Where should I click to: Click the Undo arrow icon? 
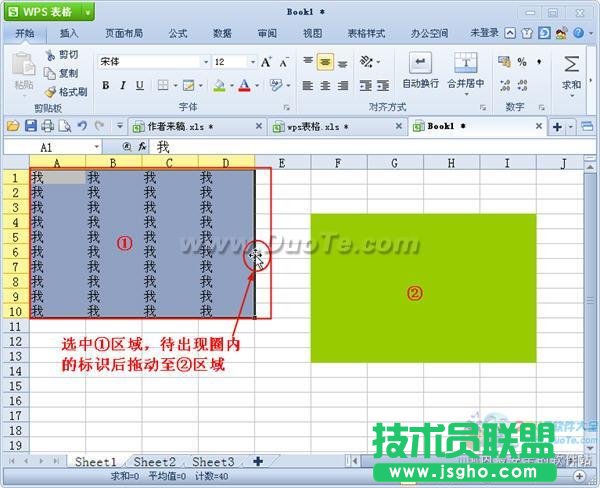[x=82, y=126]
